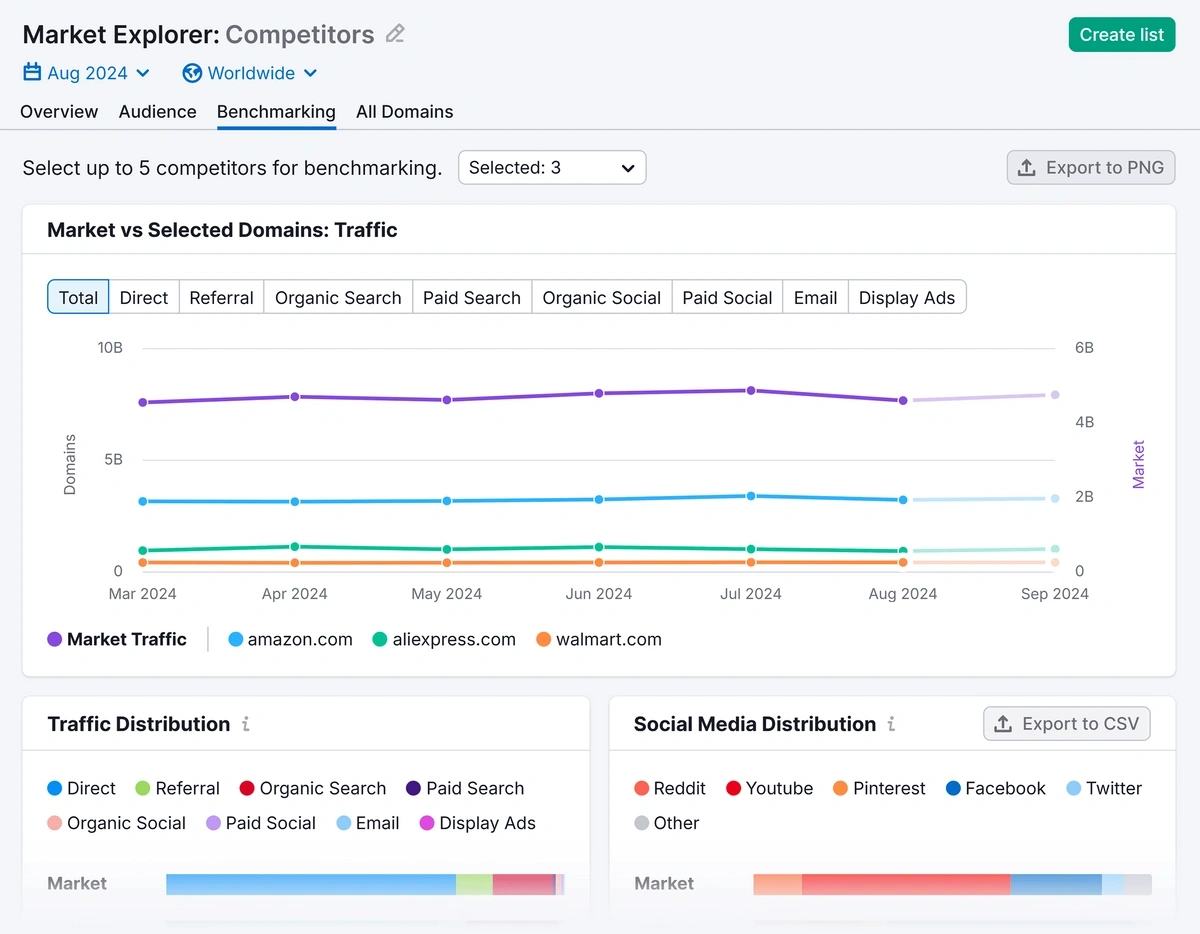Viewport: 1200px width, 934px height.
Task: Click the globe icon beside Worldwide
Action: (x=192, y=73)
